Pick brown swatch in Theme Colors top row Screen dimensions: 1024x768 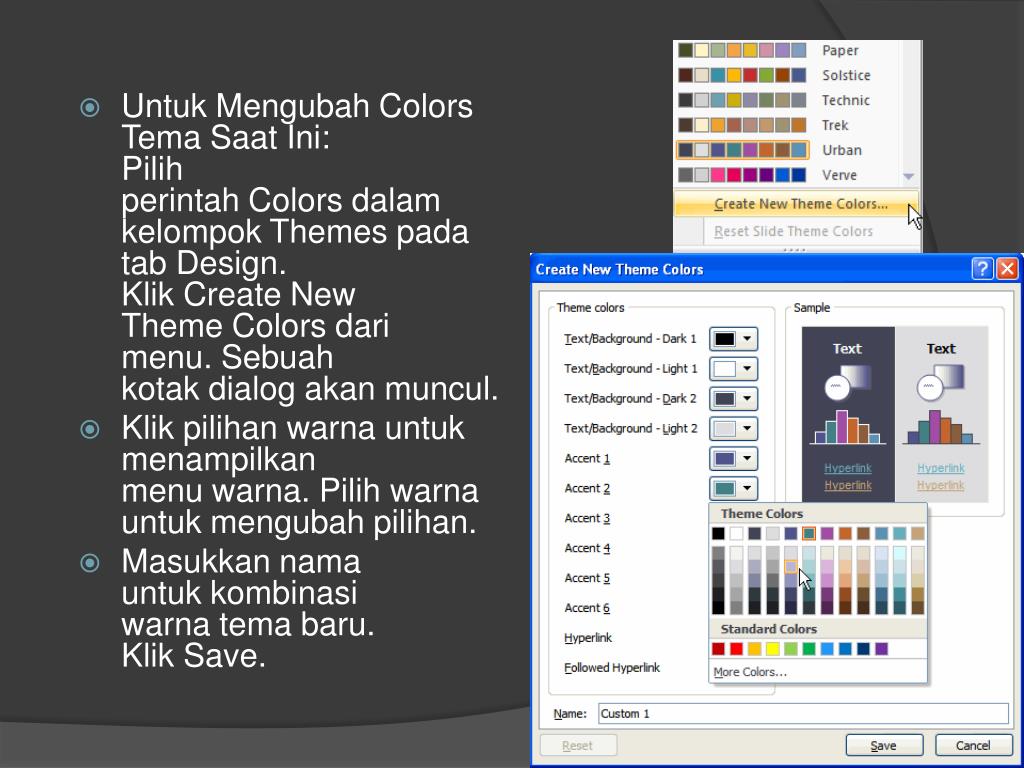coord(863,534)
